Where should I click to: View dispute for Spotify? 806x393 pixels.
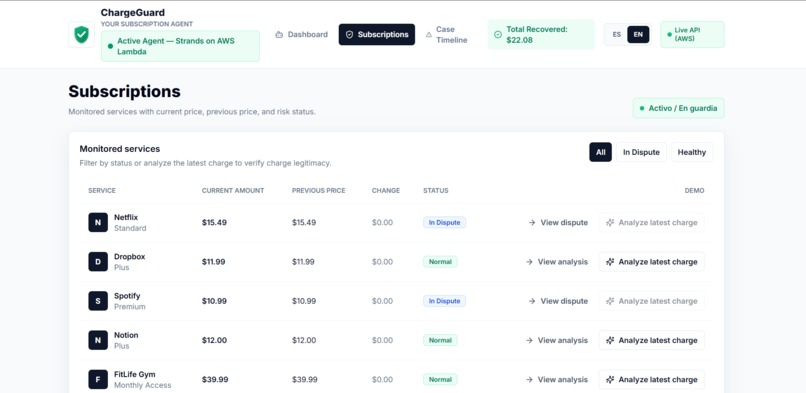tap(558, 301)
